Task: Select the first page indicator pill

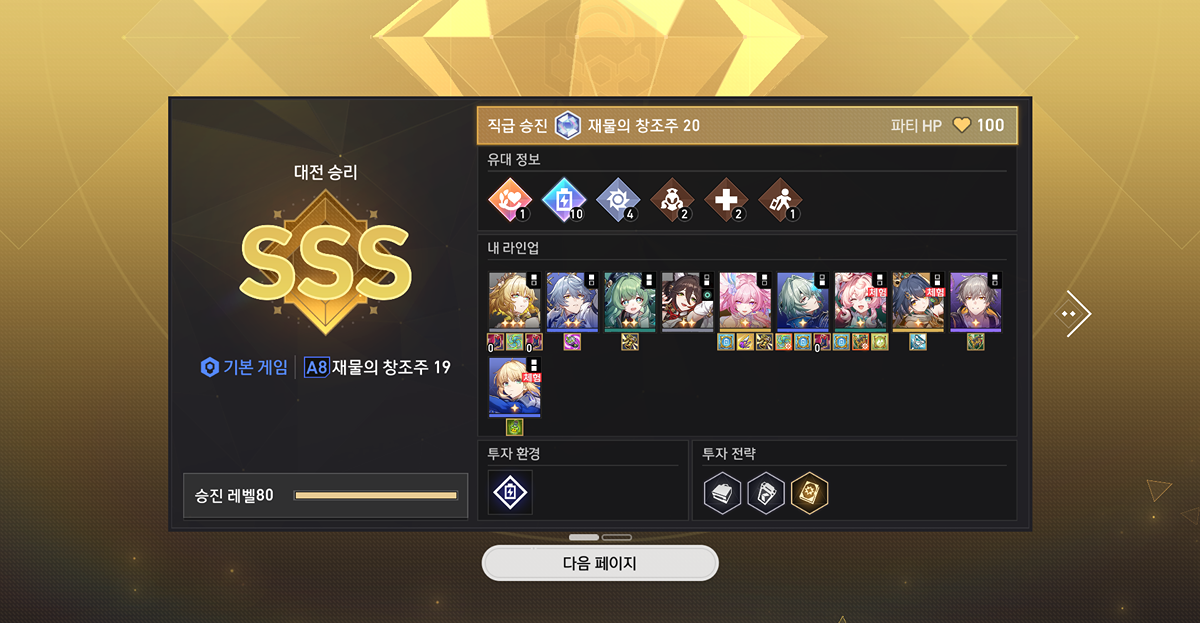Action: coord(584,537)
